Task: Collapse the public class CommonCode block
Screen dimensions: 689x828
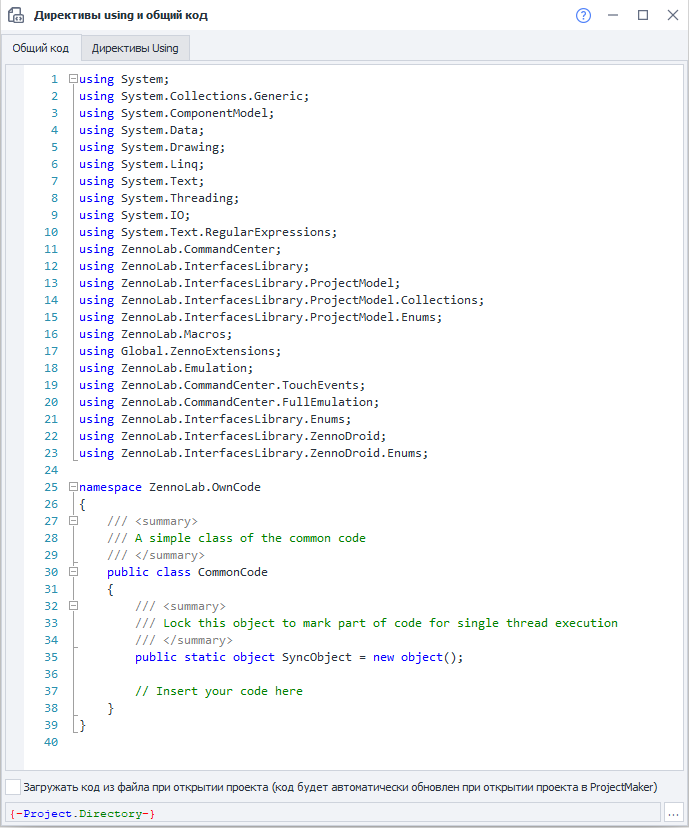Action: pyautogui.click(x=73, y=572)
